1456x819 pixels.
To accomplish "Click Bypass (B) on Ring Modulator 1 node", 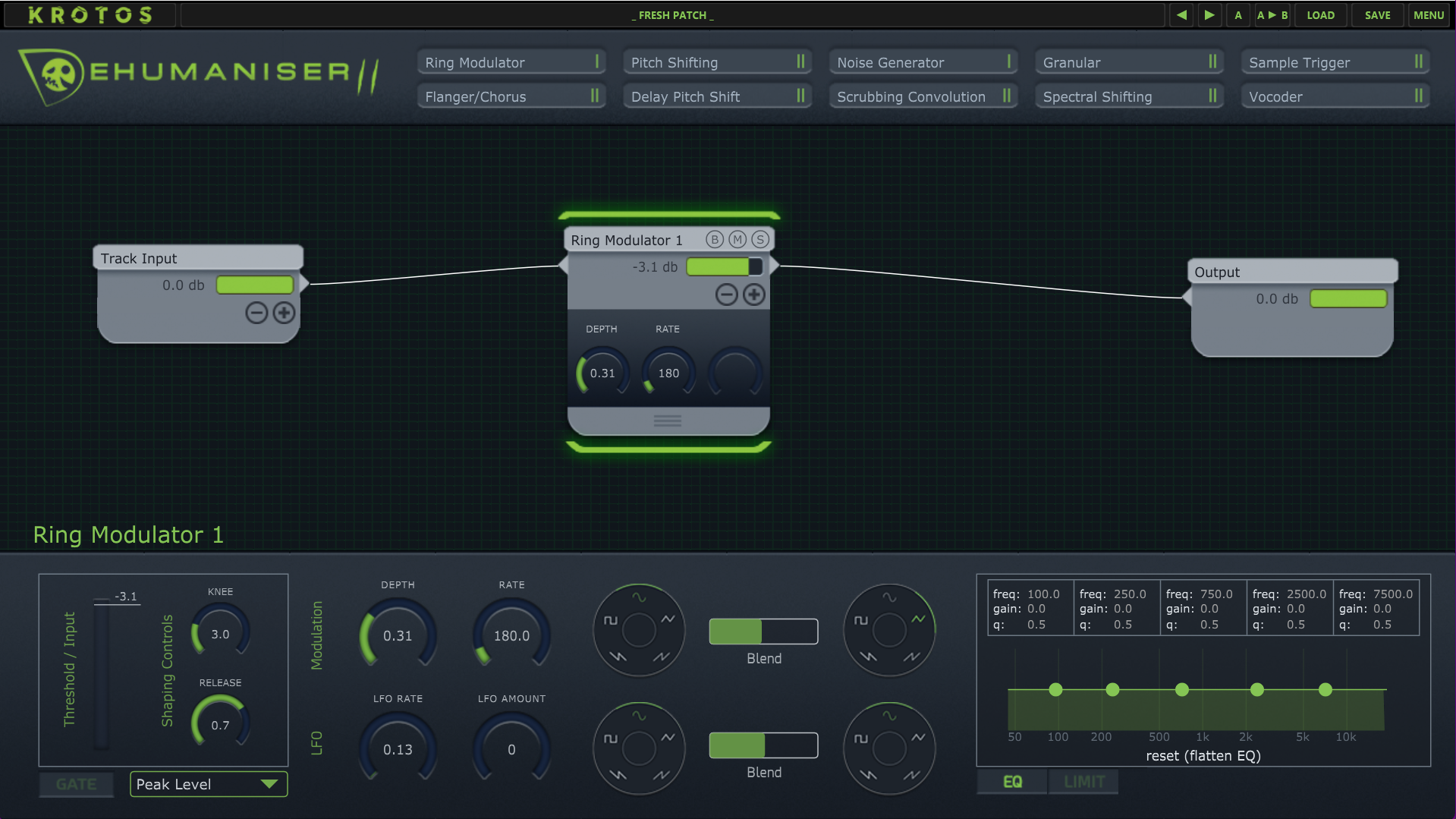I will [714, 240].
